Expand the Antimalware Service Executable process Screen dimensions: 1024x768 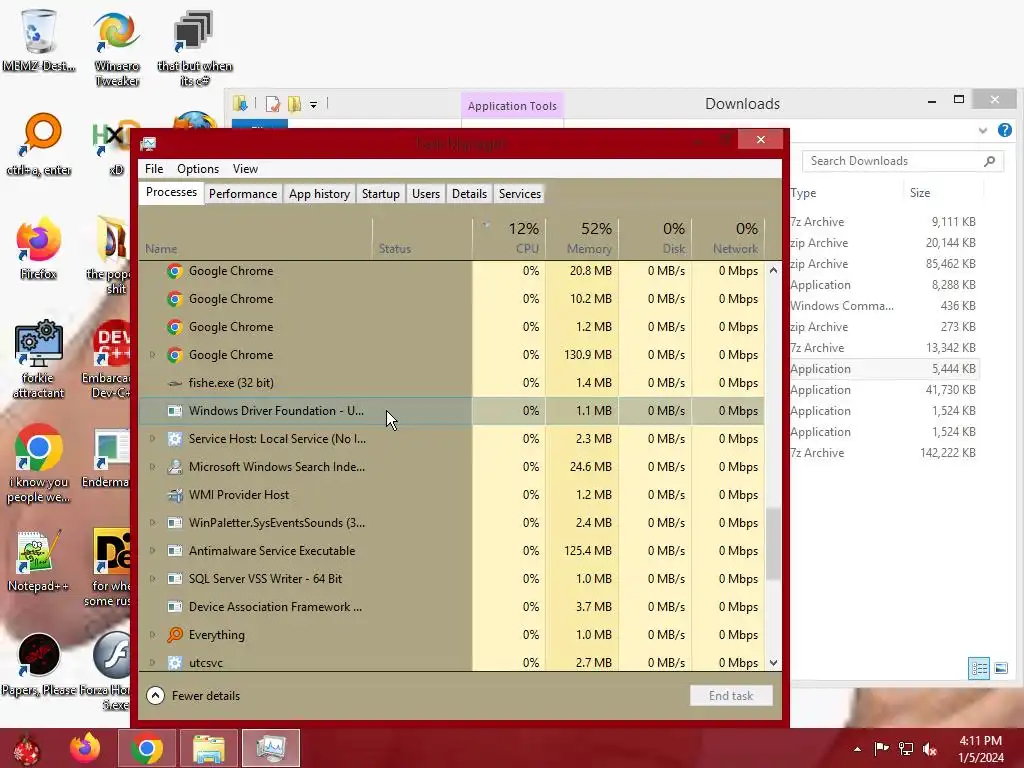(152, 551)
